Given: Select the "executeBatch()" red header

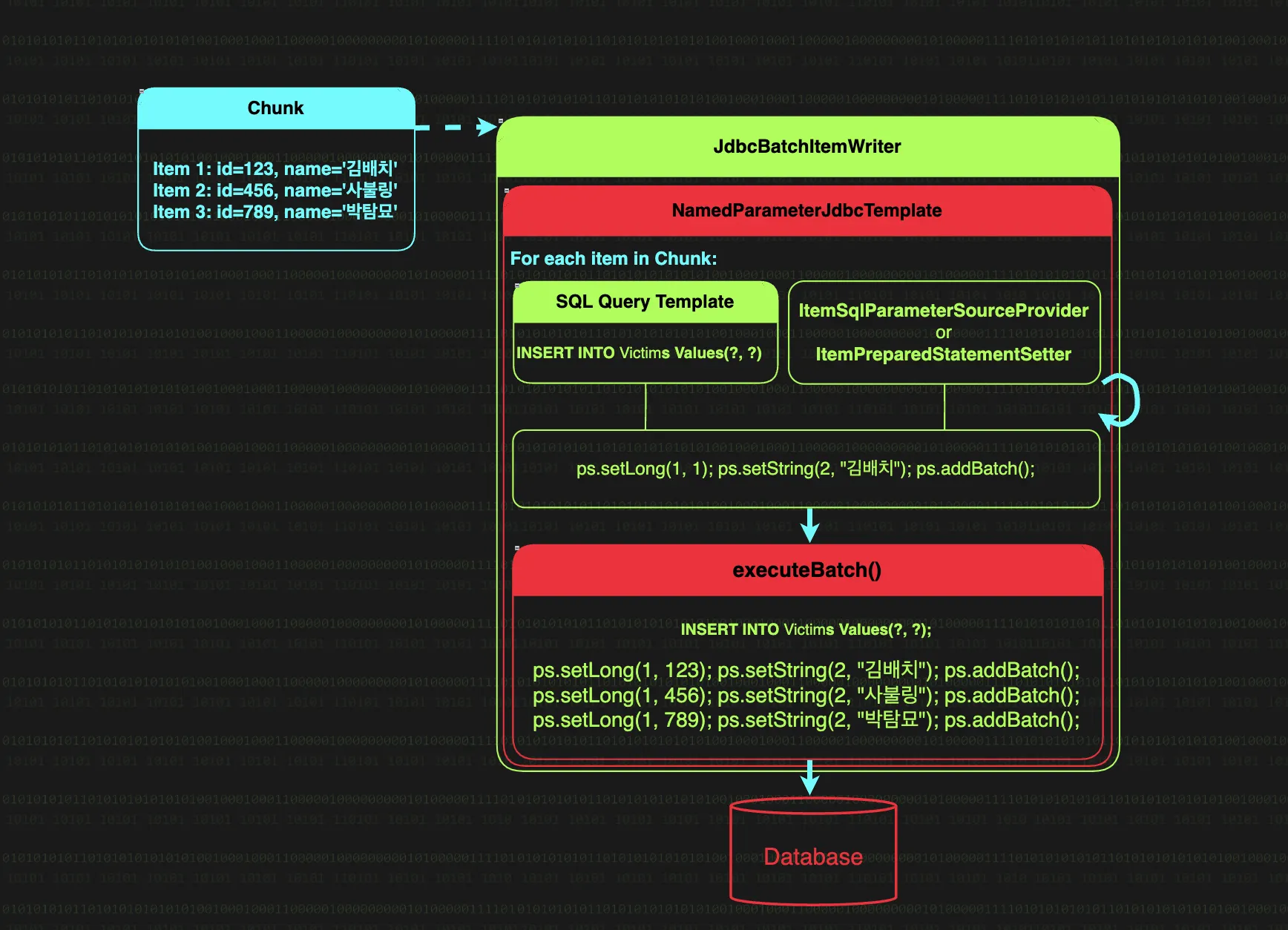Looking at the screenshot, I should coord(807,570).
